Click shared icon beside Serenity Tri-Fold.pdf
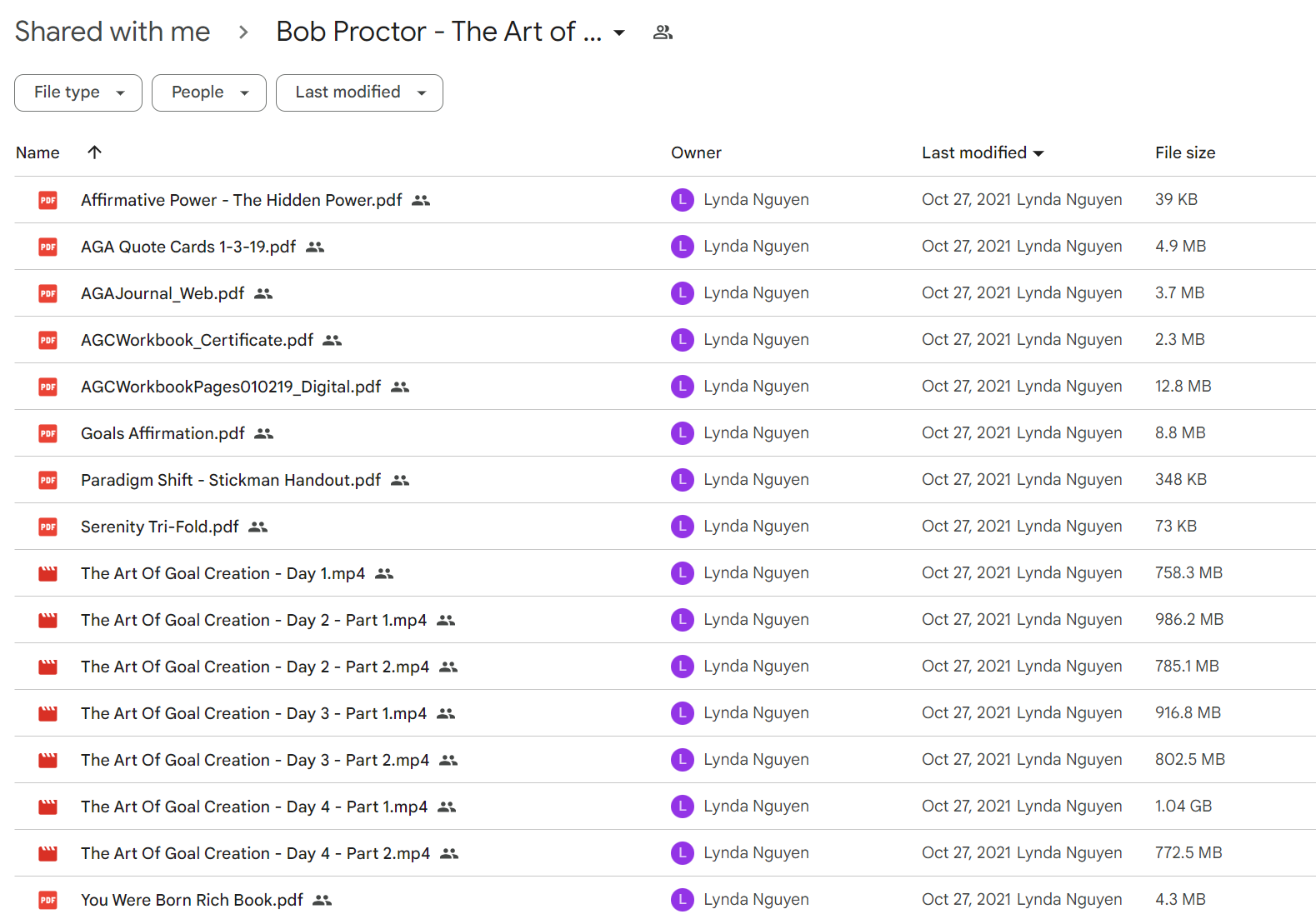This screenshot has width=1316, height=919. pyautogui.click(x=258, y=527)
